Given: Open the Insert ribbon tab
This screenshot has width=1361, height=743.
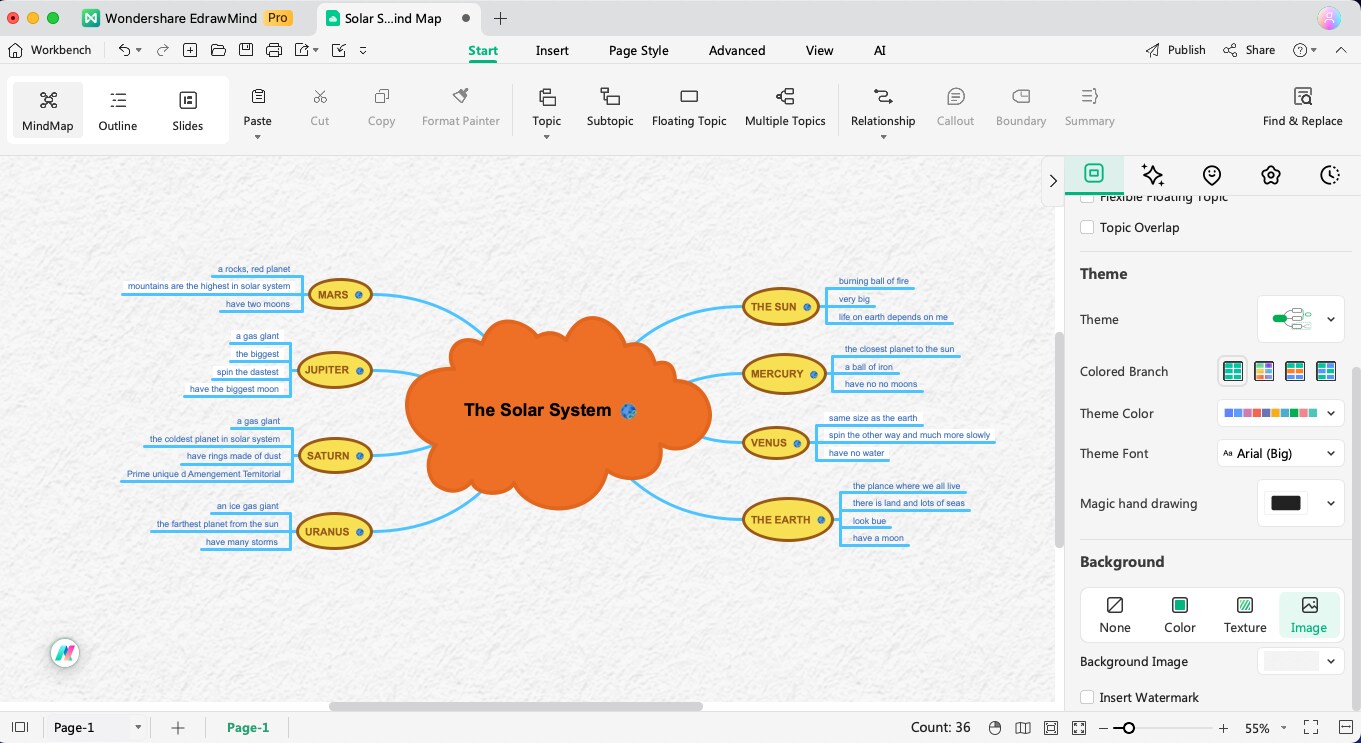Looking at the screenshot, I should pyautogui.click(x=552, y=50).
